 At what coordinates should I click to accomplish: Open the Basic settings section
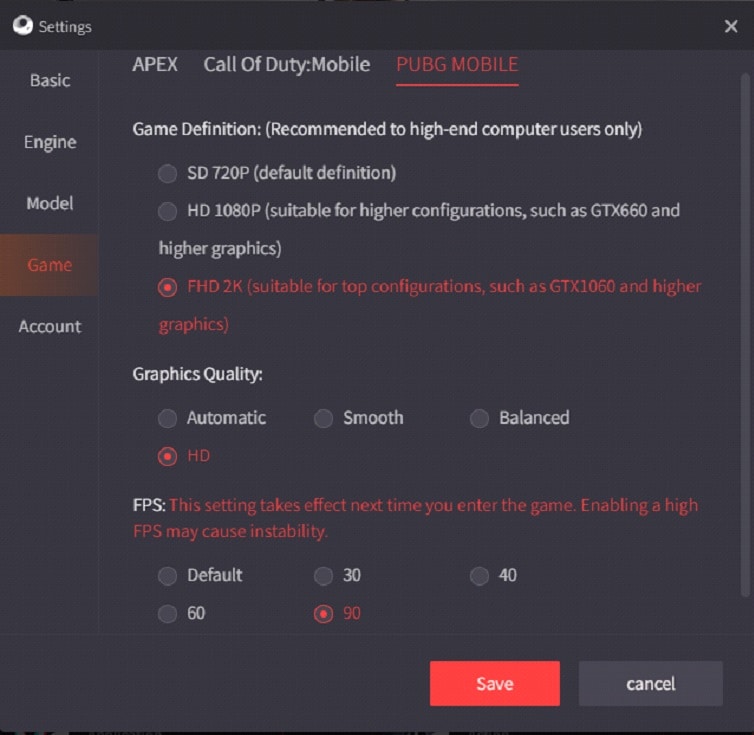(x=50, y=80)
